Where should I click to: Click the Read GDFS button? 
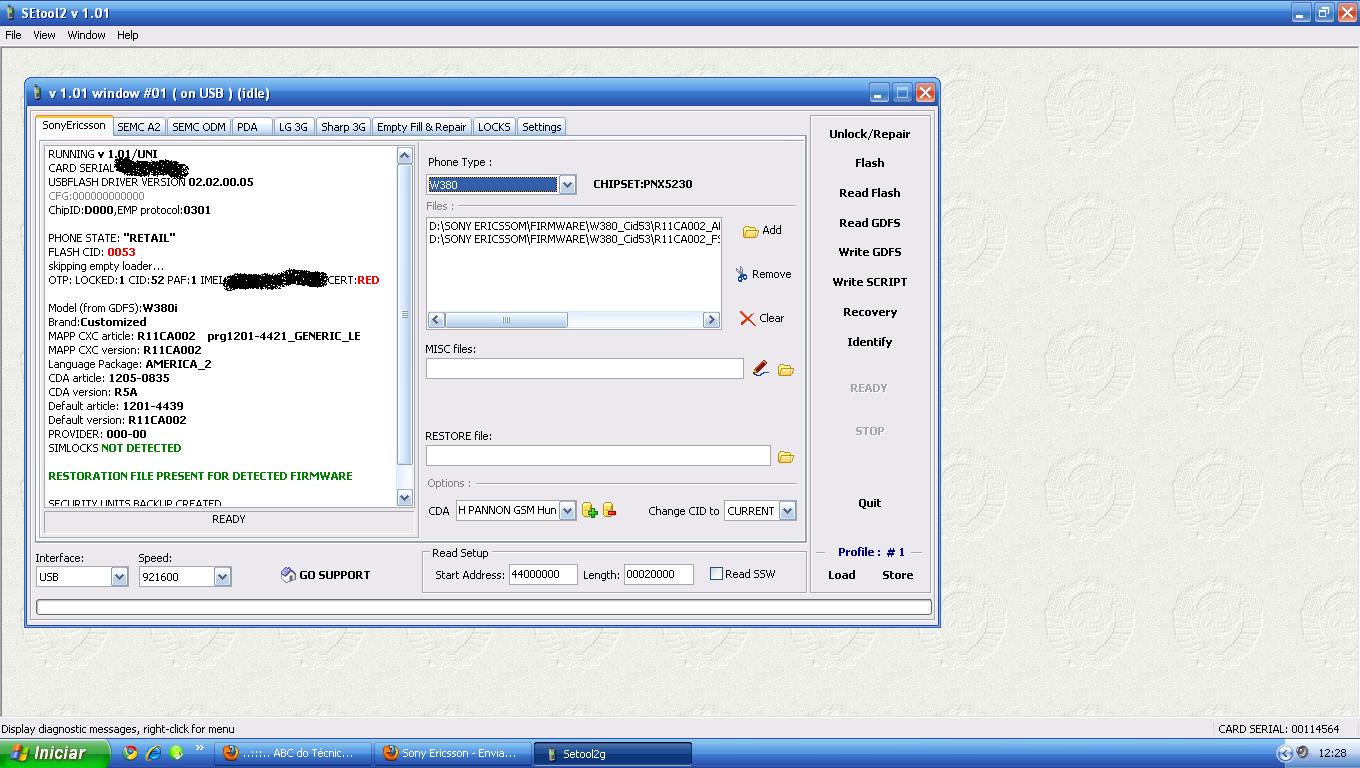coord(869,223)
